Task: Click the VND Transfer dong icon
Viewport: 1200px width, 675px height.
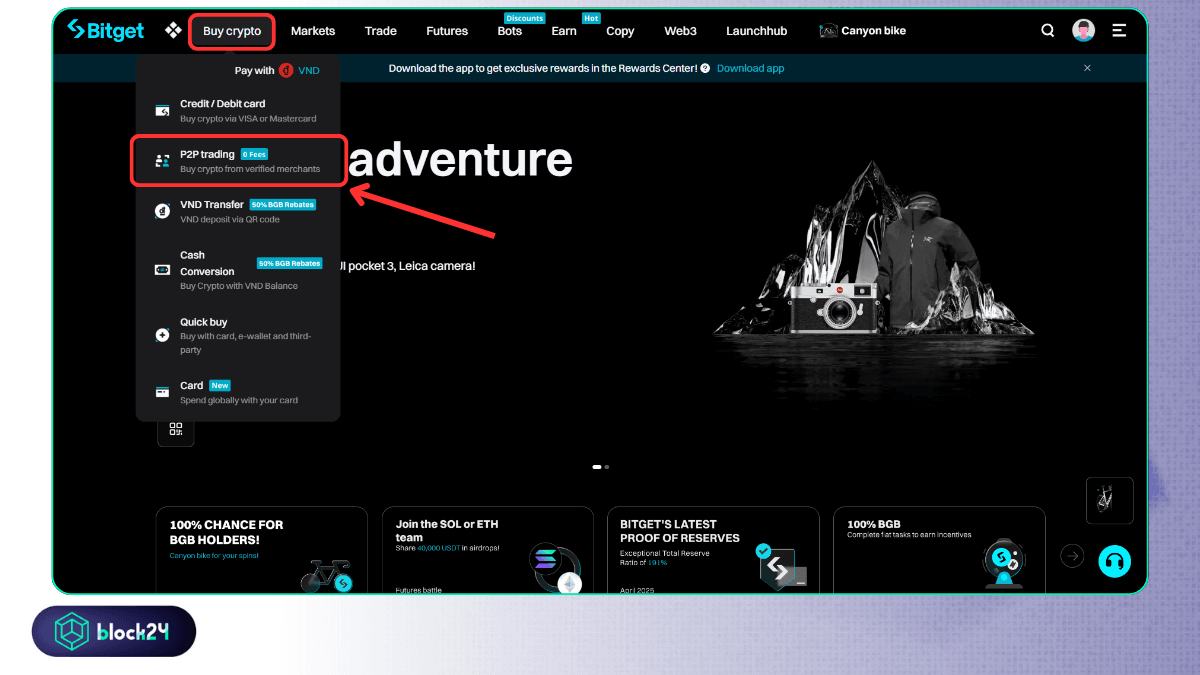Action: tap(162, 211)
